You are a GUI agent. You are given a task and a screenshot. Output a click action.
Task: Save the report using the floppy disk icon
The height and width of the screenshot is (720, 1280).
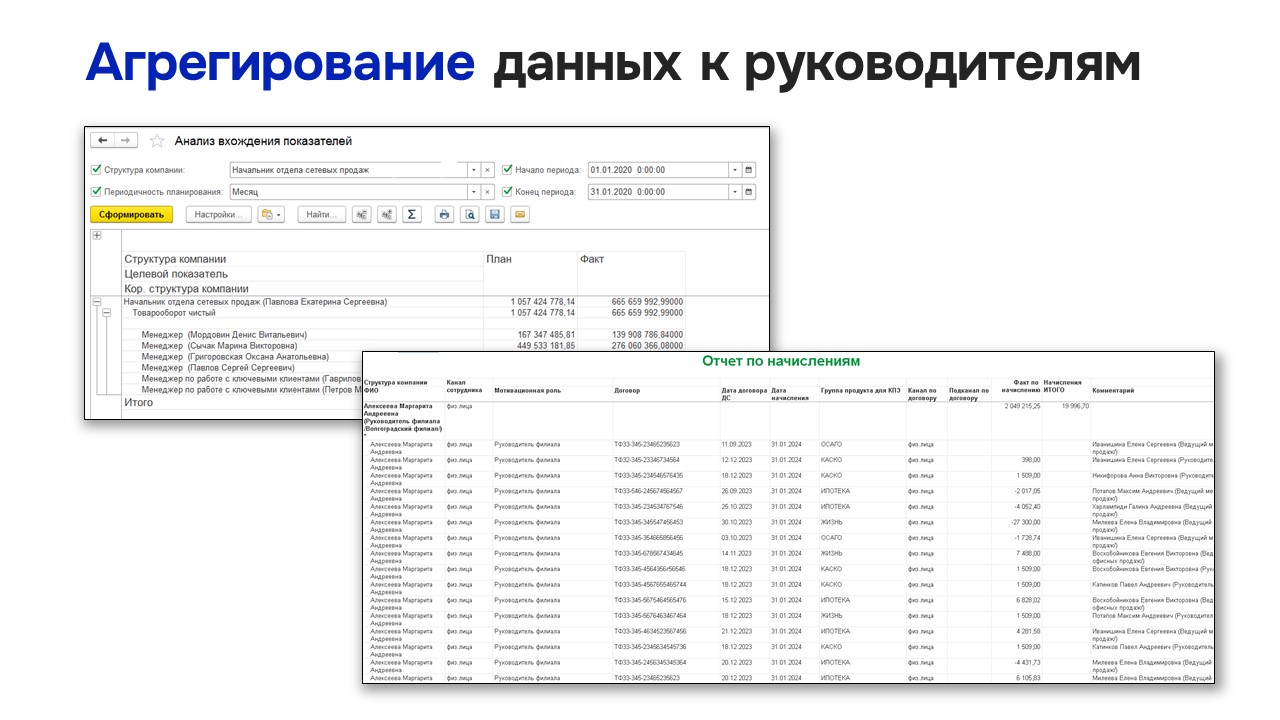[x=494, y=214]
